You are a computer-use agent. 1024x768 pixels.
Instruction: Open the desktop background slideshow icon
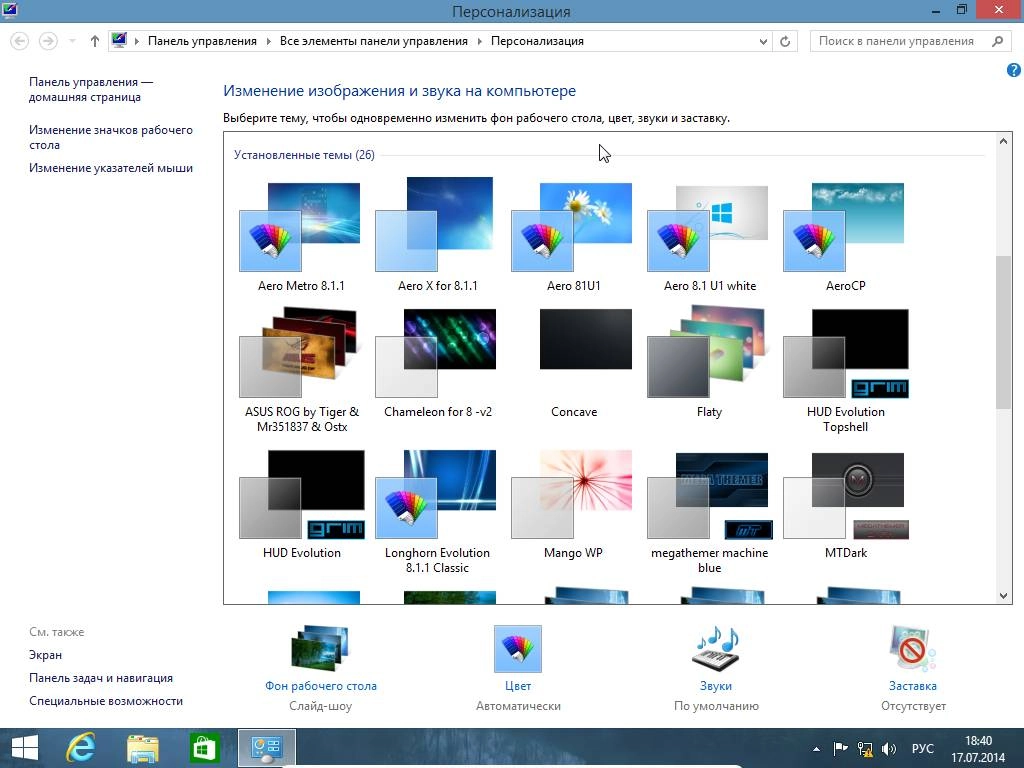click(x=320, y=648)
